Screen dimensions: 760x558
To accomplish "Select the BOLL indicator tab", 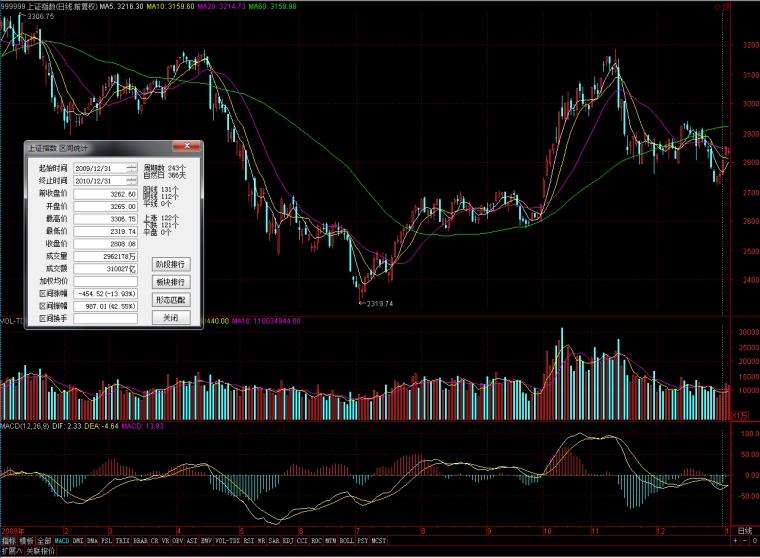I will (347, 541).
